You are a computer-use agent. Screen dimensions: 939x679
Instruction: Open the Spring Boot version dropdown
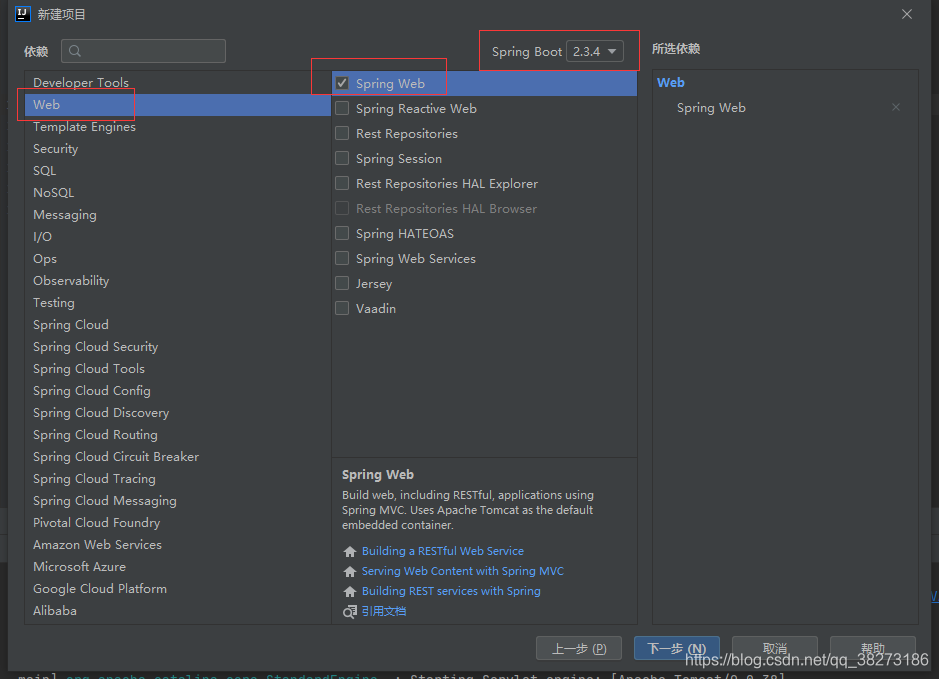click(x=595, y=51)
